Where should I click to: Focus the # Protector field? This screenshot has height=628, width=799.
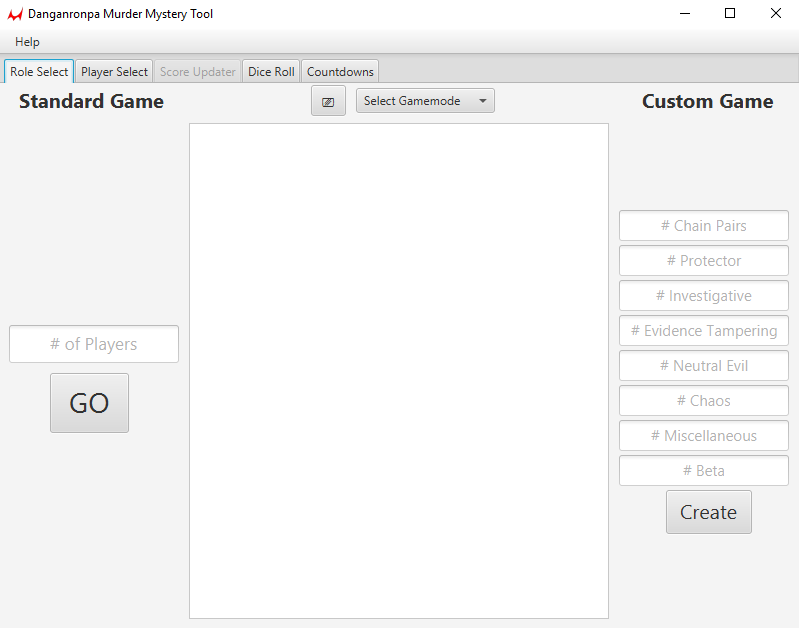point(704,260)
